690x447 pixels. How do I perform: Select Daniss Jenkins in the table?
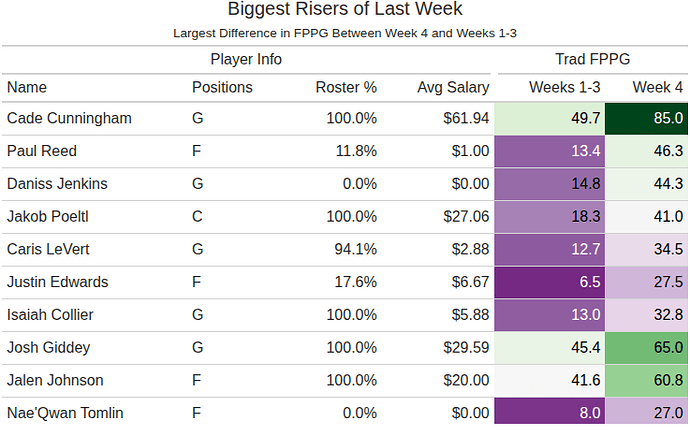pyautogui.click(x=55, y=184)
